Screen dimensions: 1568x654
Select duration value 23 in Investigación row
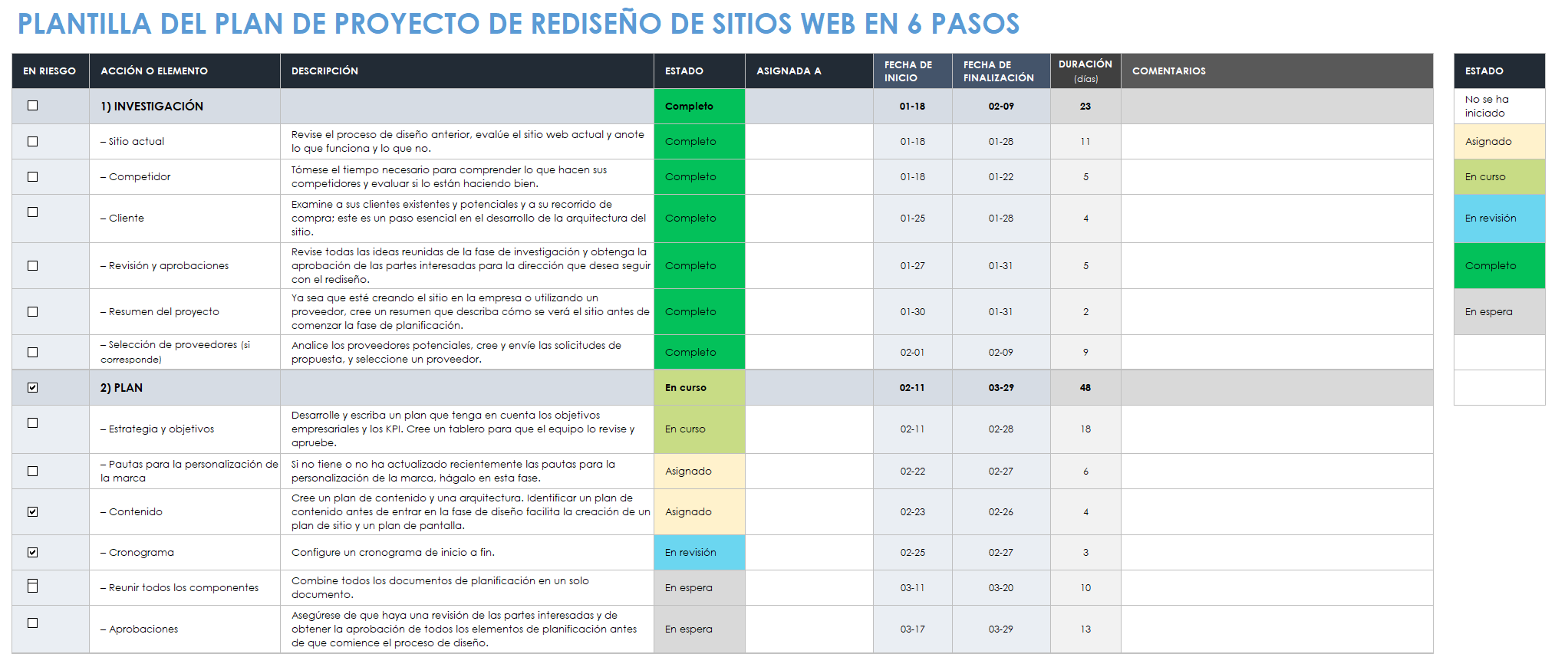point(1085,106)
